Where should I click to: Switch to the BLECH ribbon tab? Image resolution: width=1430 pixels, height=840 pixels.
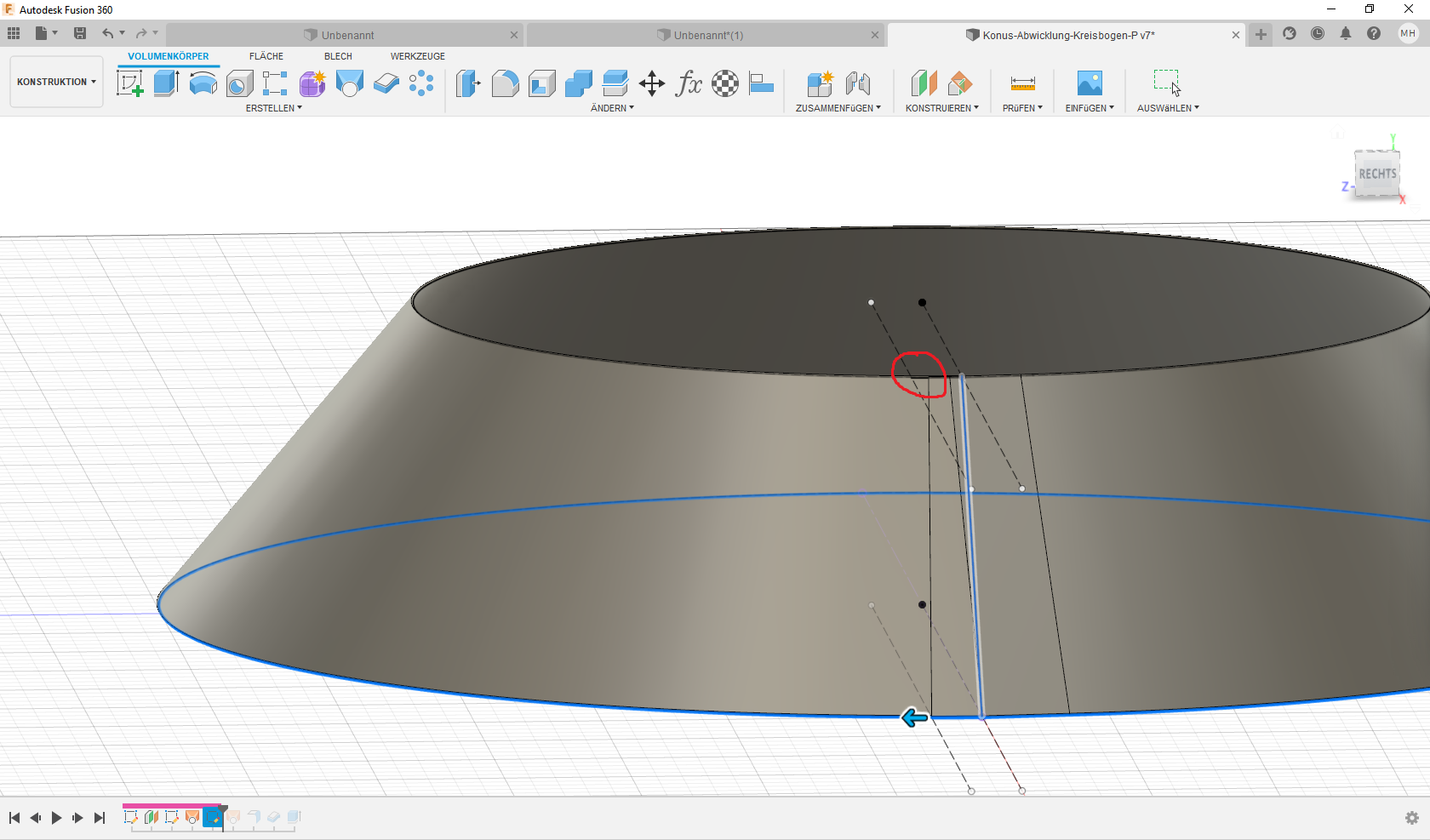(338, 55)
